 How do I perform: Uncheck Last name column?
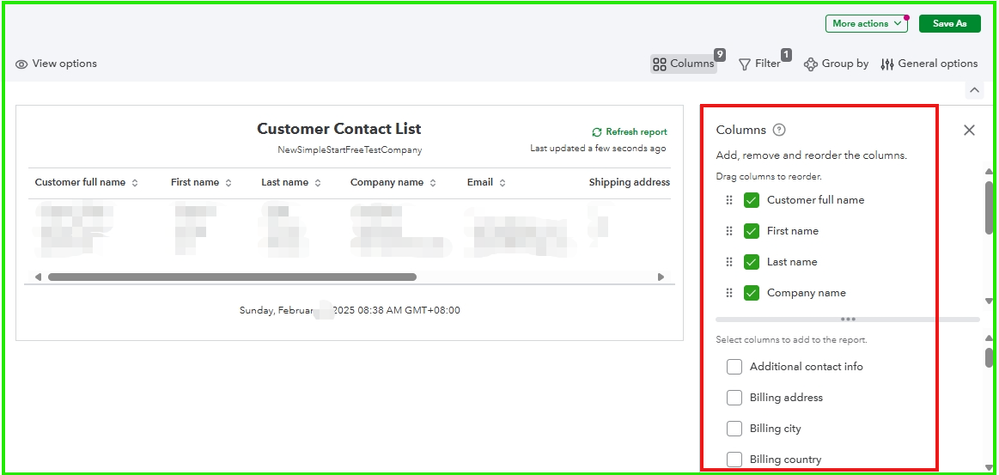coord(752,262)
